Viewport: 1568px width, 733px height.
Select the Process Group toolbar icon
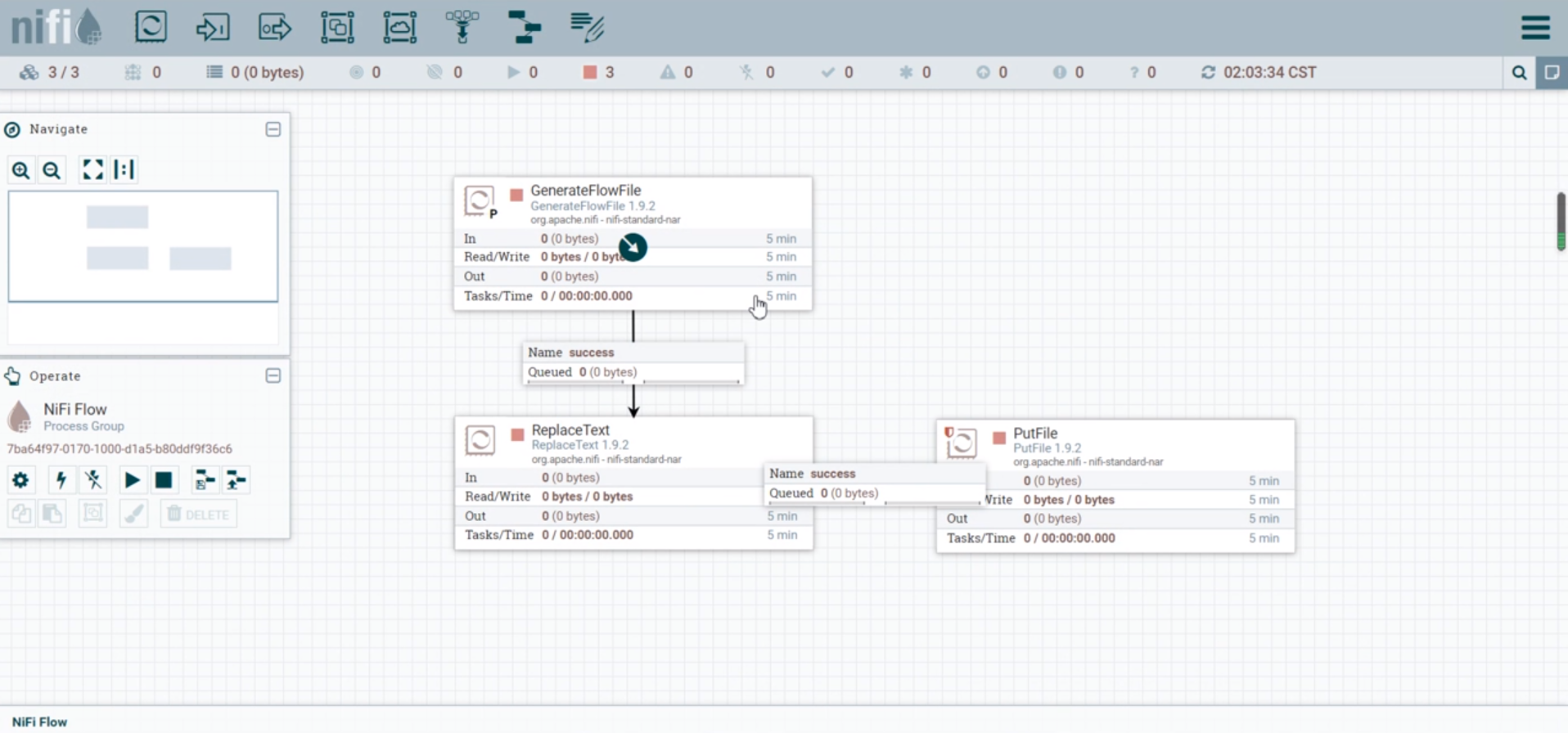click(337, 27)
